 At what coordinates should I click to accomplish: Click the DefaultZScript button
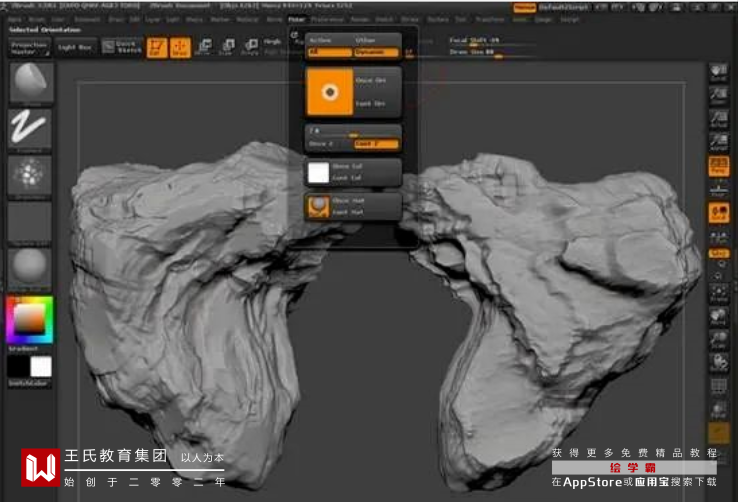point(563,8)
